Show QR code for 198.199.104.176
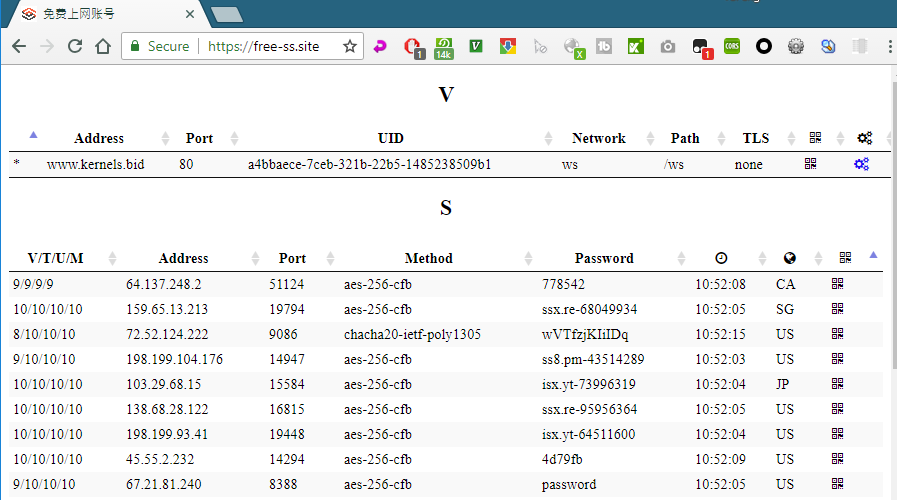Screen dimensions: 897x500 [838, 359]
